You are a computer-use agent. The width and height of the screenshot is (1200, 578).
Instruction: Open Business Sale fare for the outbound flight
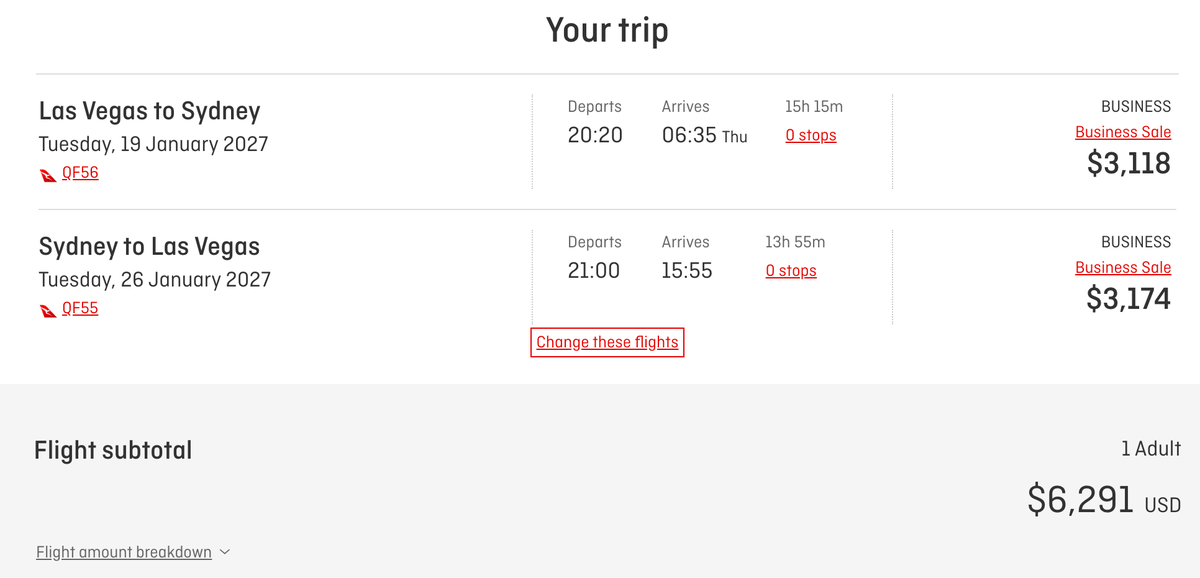[1123, 131]
